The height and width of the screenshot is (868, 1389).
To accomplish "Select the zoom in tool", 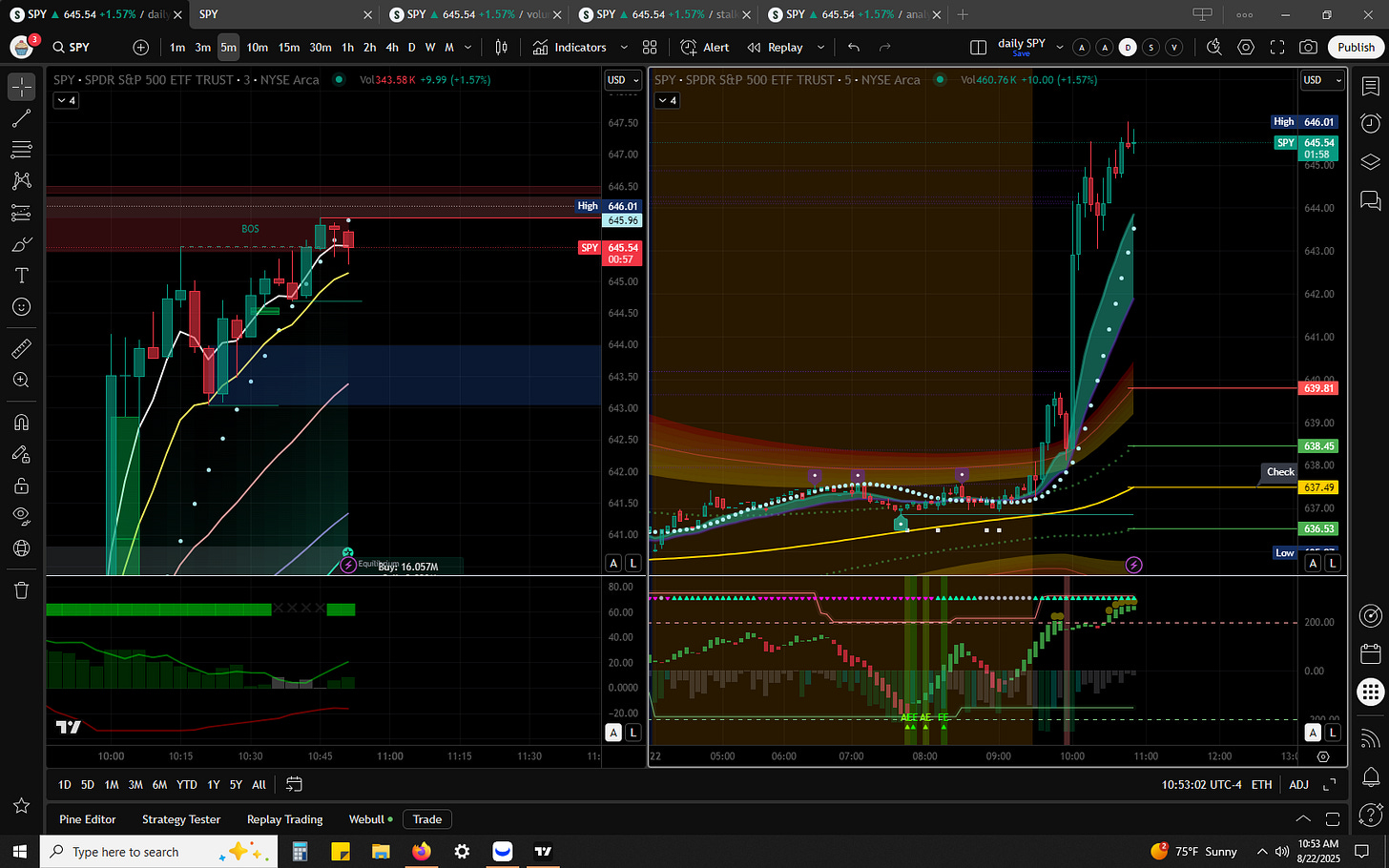I will click(21, 380).
